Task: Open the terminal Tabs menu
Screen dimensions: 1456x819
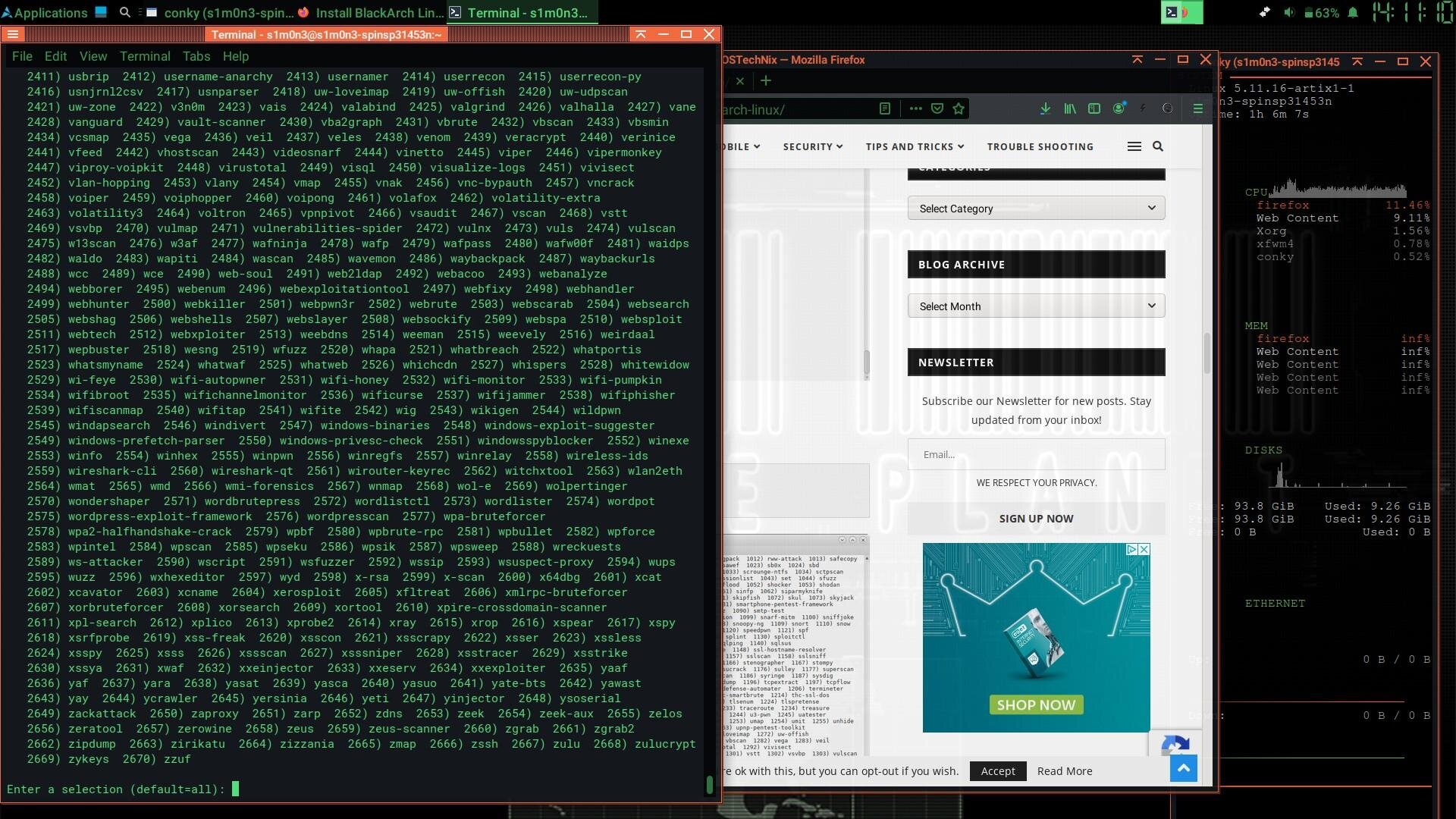Action: [196, 56]
